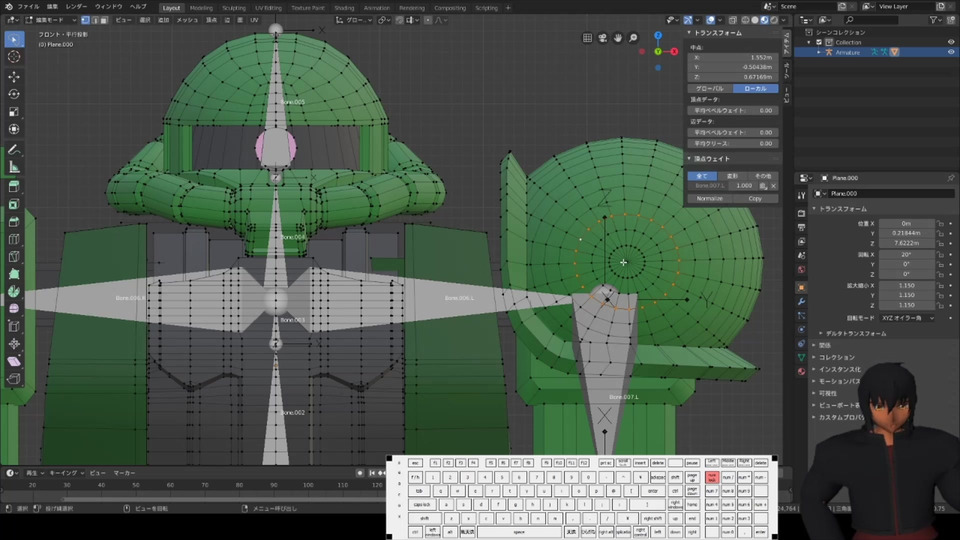960x540 pixels.
Task: Click the median X 1.552m field
Action: (x=733, y=57)
